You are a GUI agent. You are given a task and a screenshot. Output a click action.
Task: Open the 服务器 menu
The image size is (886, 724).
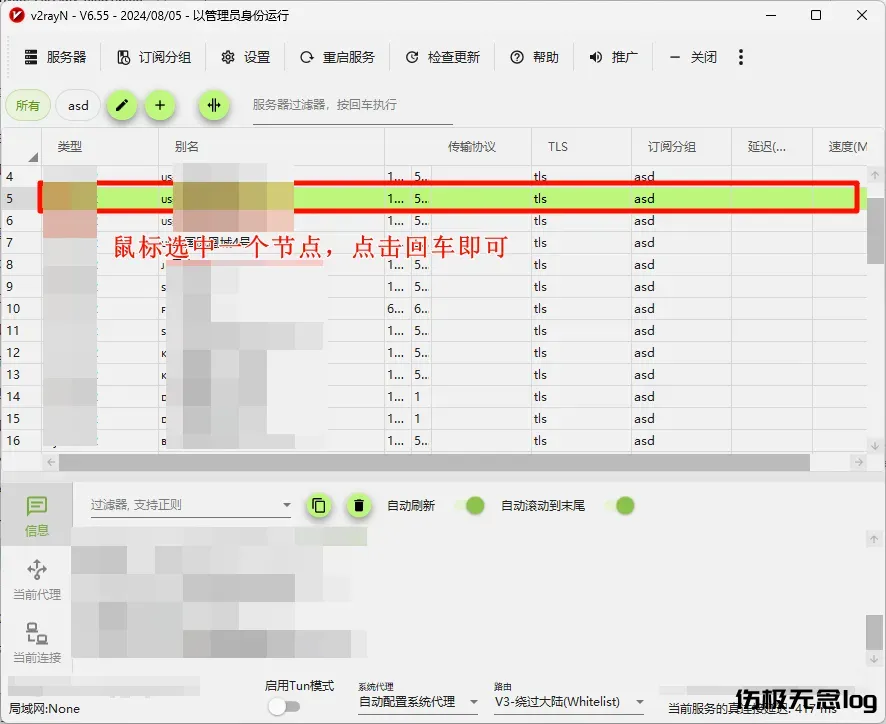click(x=55, y=57)
